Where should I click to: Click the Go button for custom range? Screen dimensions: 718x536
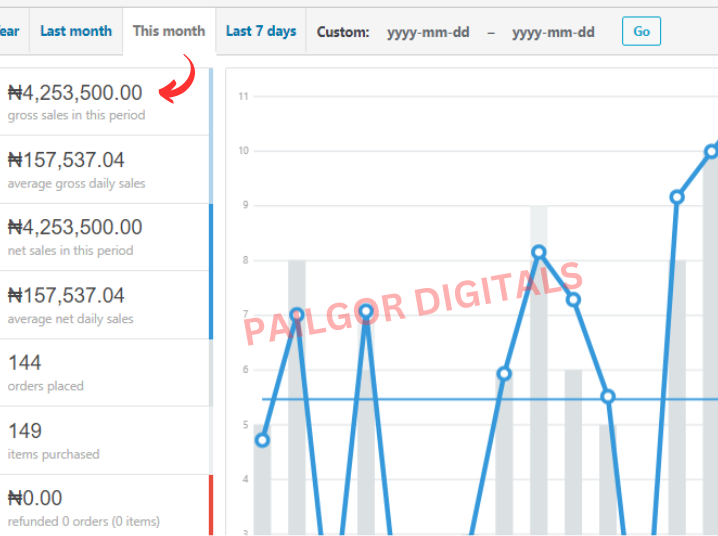pyautogui.click(x=641, y=31)
